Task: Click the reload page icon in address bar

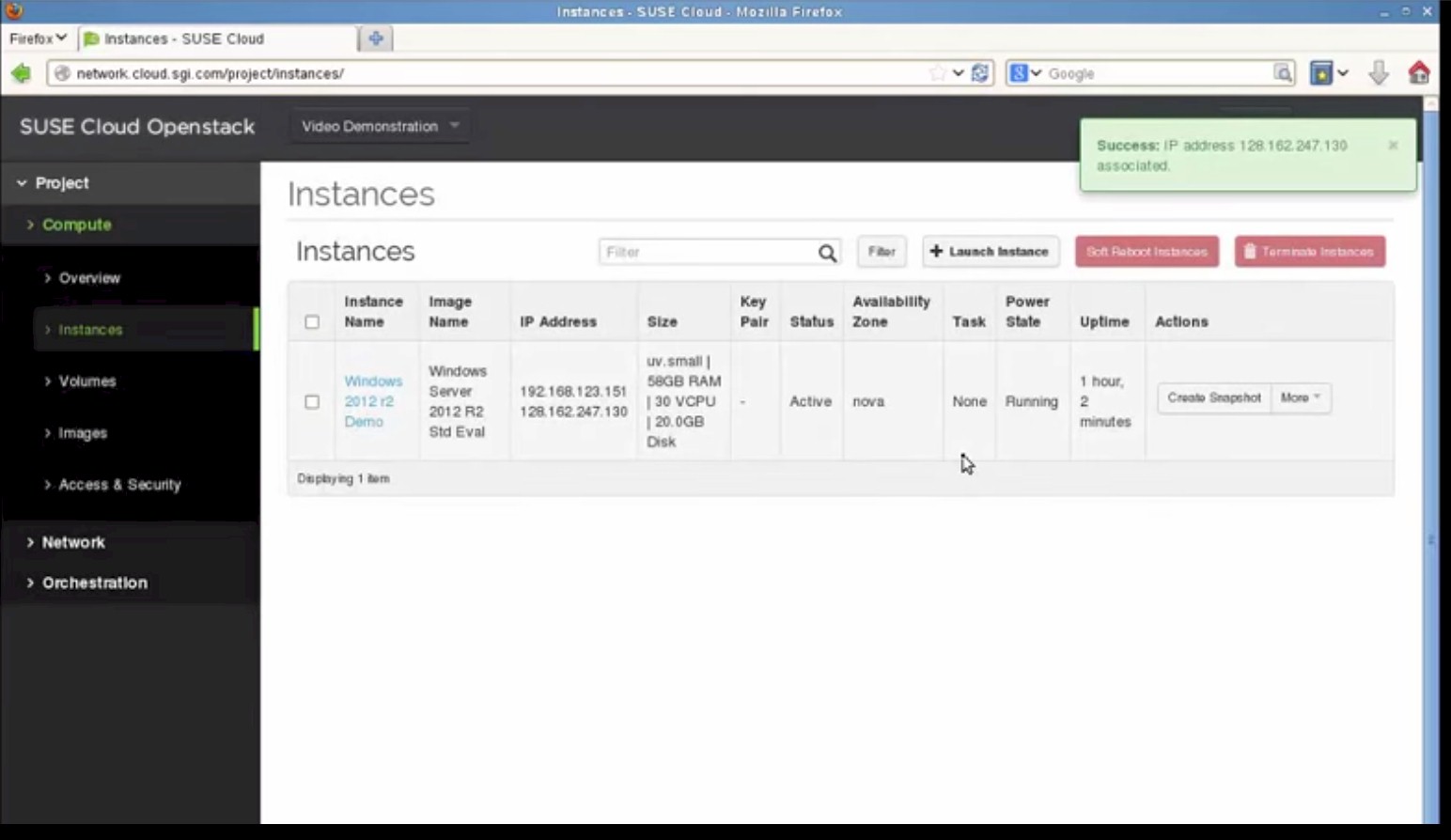Action: pos(980,72)
